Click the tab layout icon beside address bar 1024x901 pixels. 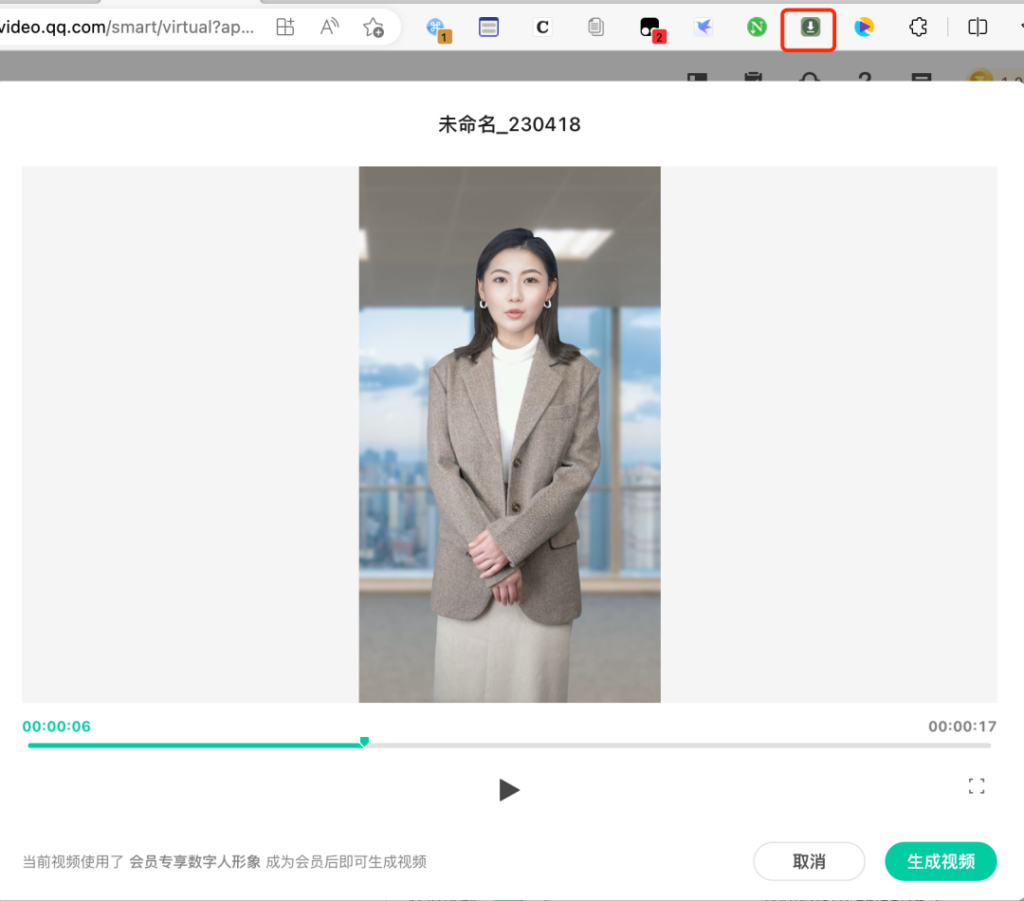coord(284,27)
